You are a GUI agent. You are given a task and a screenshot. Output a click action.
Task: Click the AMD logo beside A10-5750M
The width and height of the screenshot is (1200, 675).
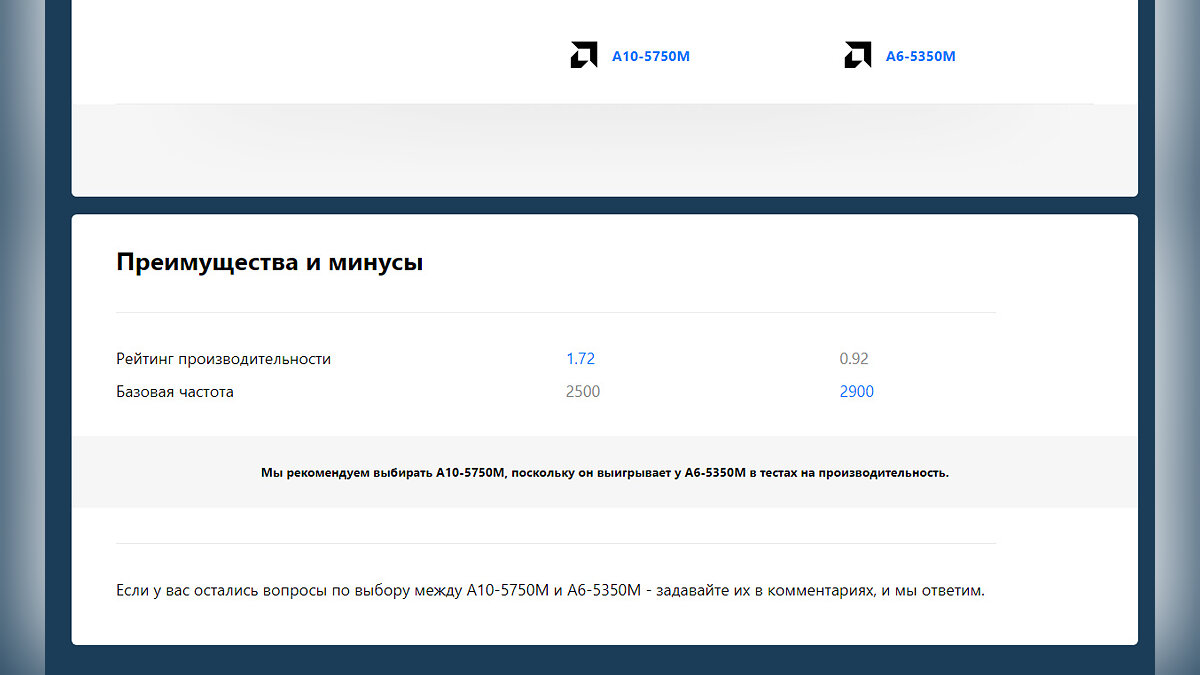coord(583,56)
